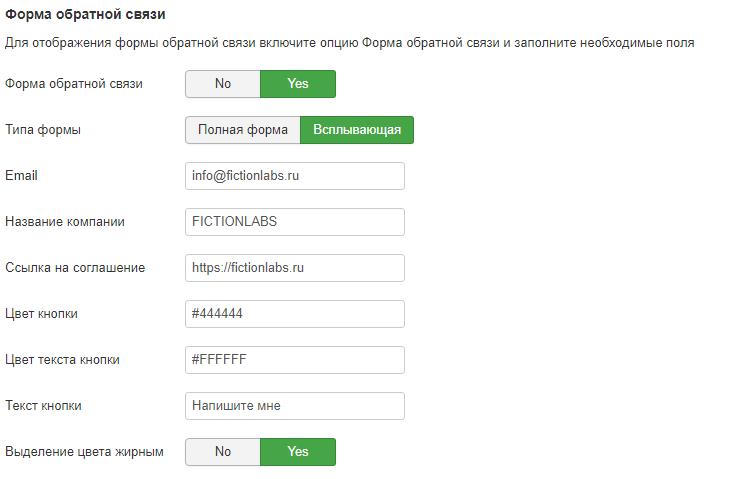The width and height of the screenshot is (747, 479).
Task: Click the Цвет текста кнопки label
Action: pos(62,360)
